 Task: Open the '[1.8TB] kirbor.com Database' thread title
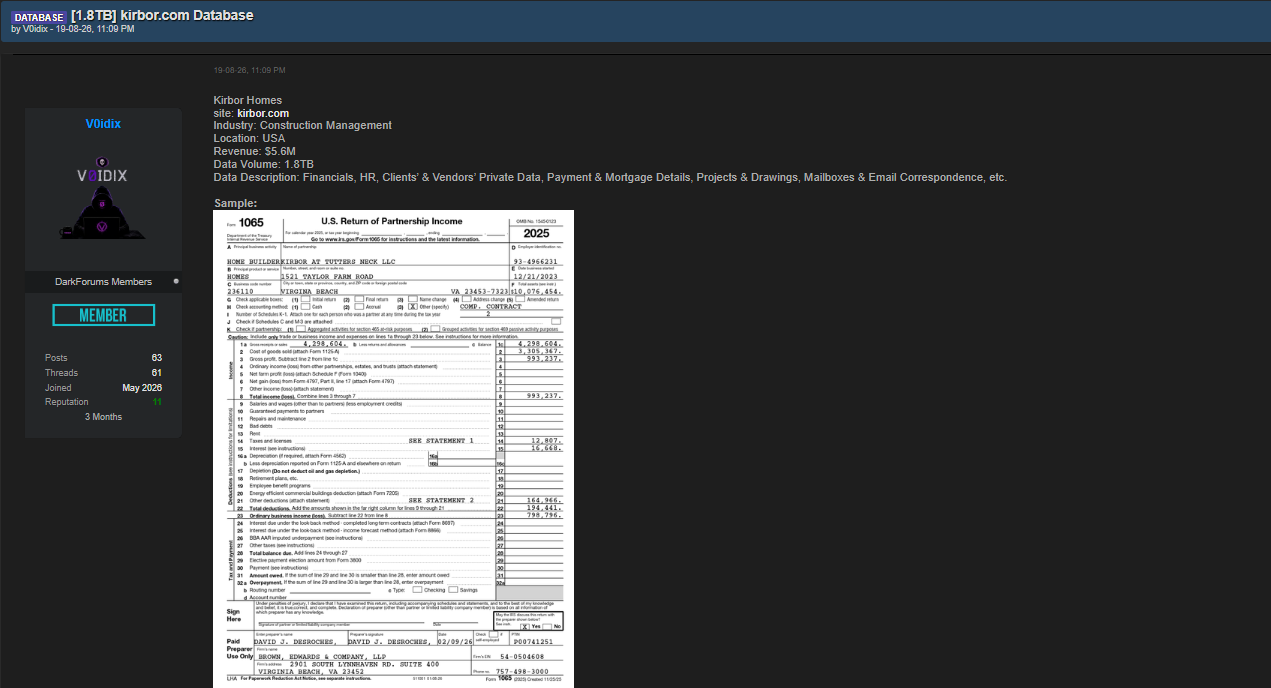(x=162, y=16)
